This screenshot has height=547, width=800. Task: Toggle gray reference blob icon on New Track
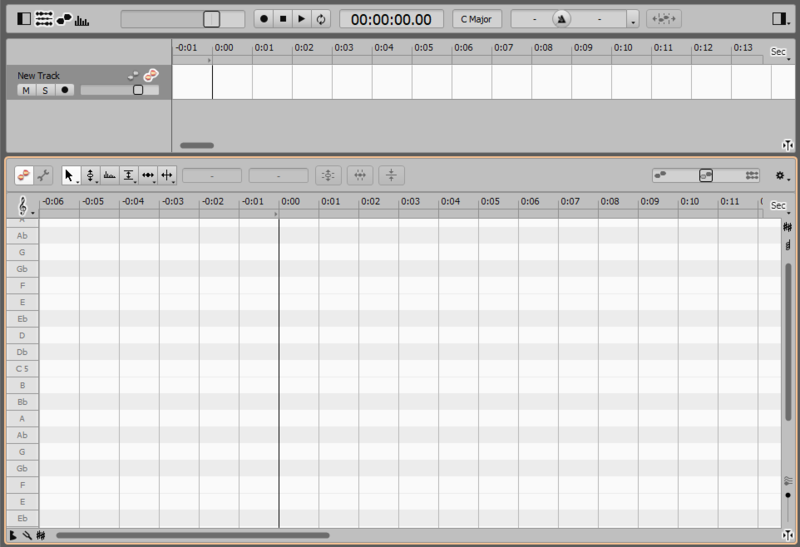click(x=133, y=76)
